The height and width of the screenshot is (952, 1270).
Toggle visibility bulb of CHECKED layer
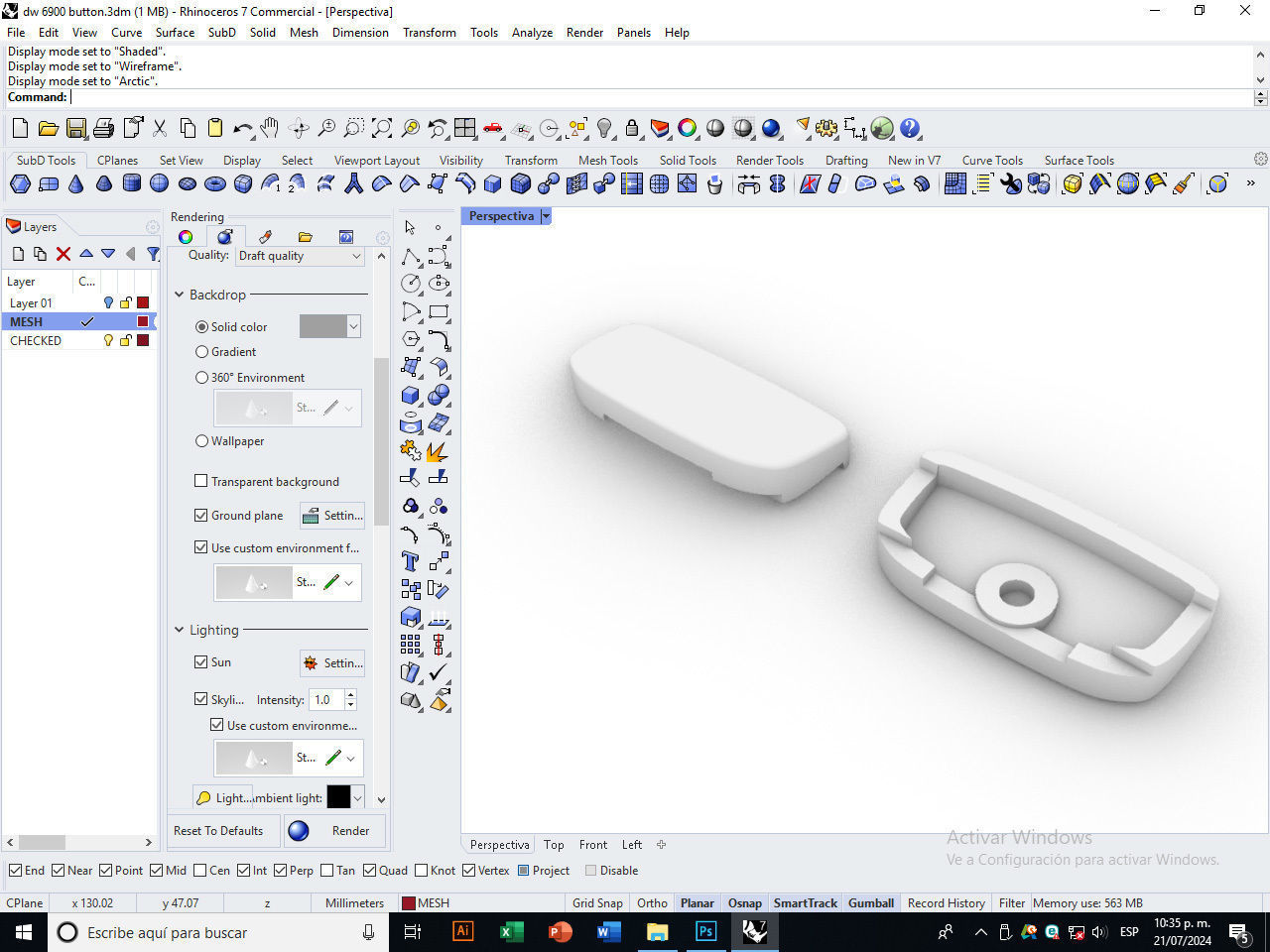pyautogui.click(x=109, y=340)
